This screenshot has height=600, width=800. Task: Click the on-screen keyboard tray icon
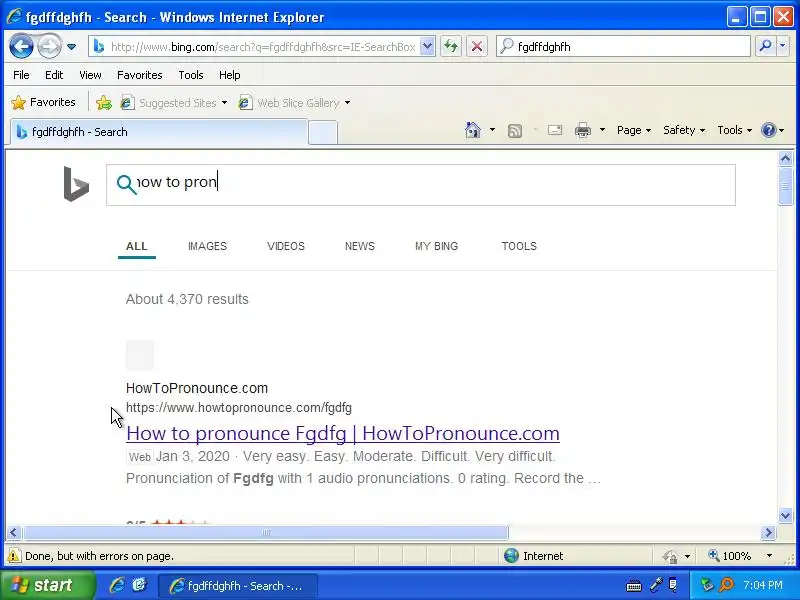click(634, 585)
